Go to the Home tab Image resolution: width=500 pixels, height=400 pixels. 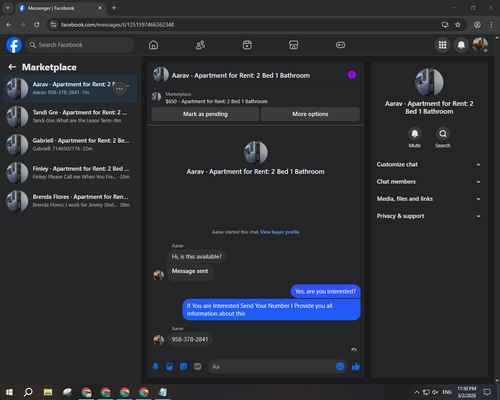153,45
